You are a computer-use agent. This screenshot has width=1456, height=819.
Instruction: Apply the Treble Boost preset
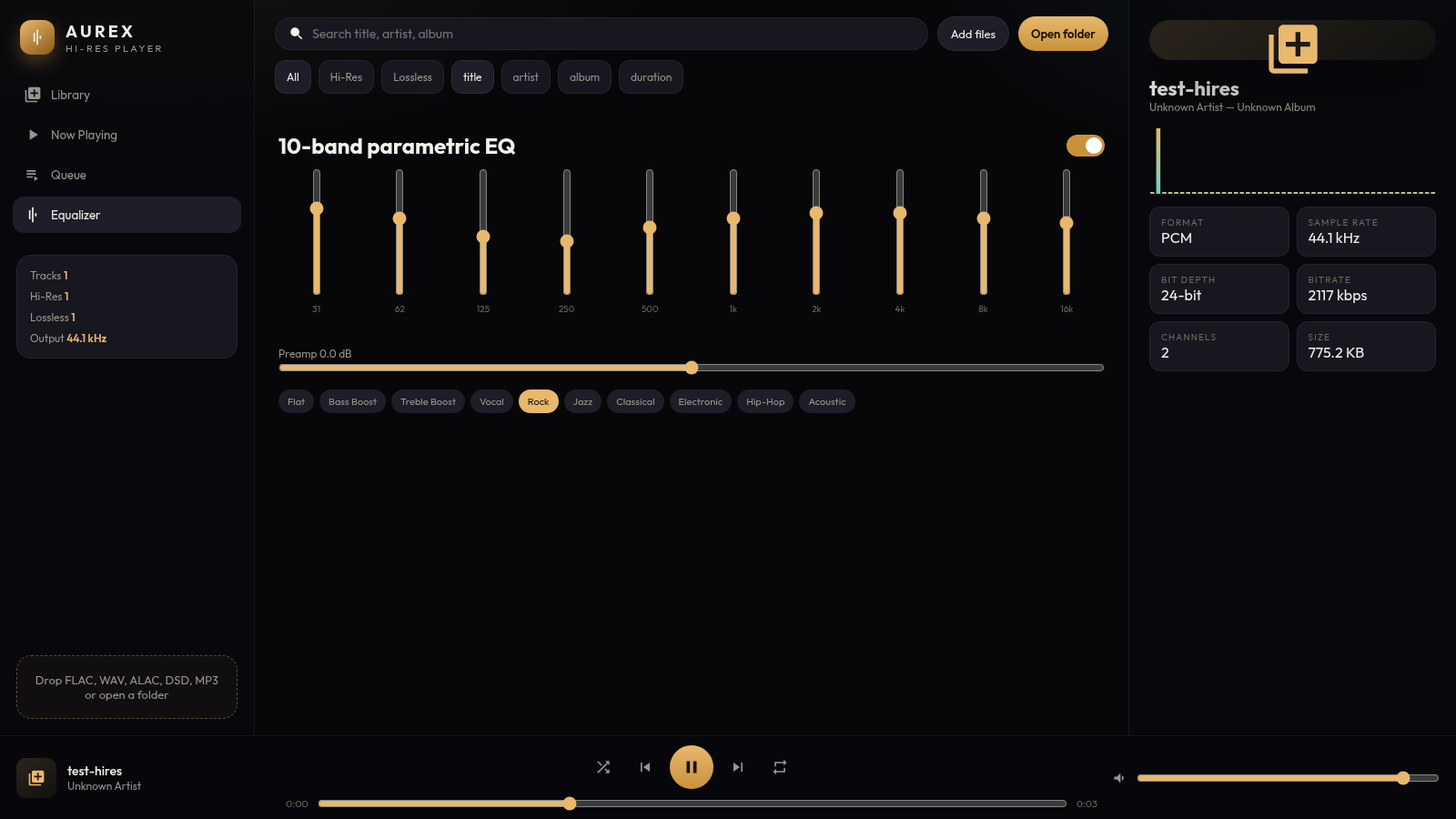[428, 401]
